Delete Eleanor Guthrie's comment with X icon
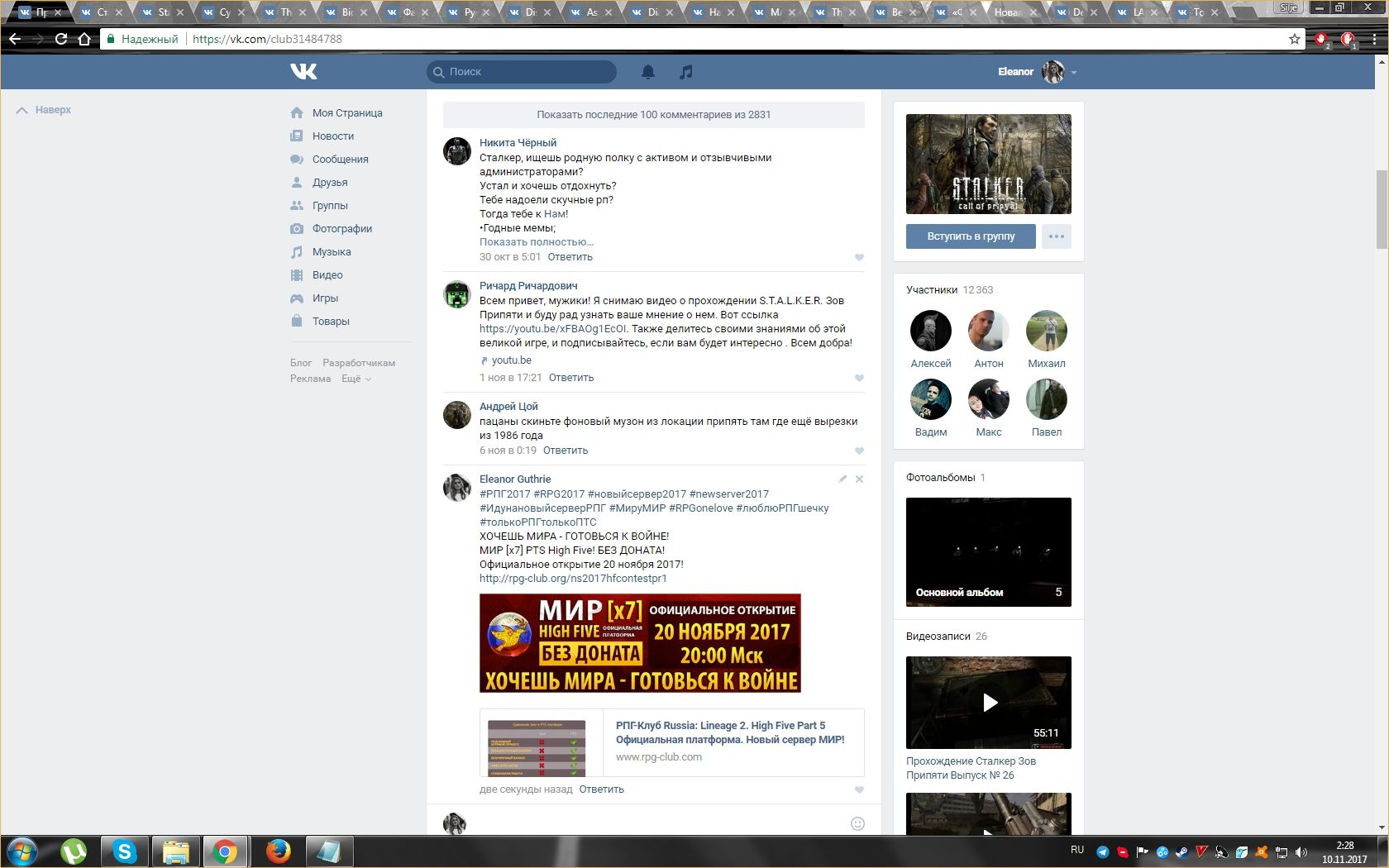1389x868 pixels. [859, 479]
